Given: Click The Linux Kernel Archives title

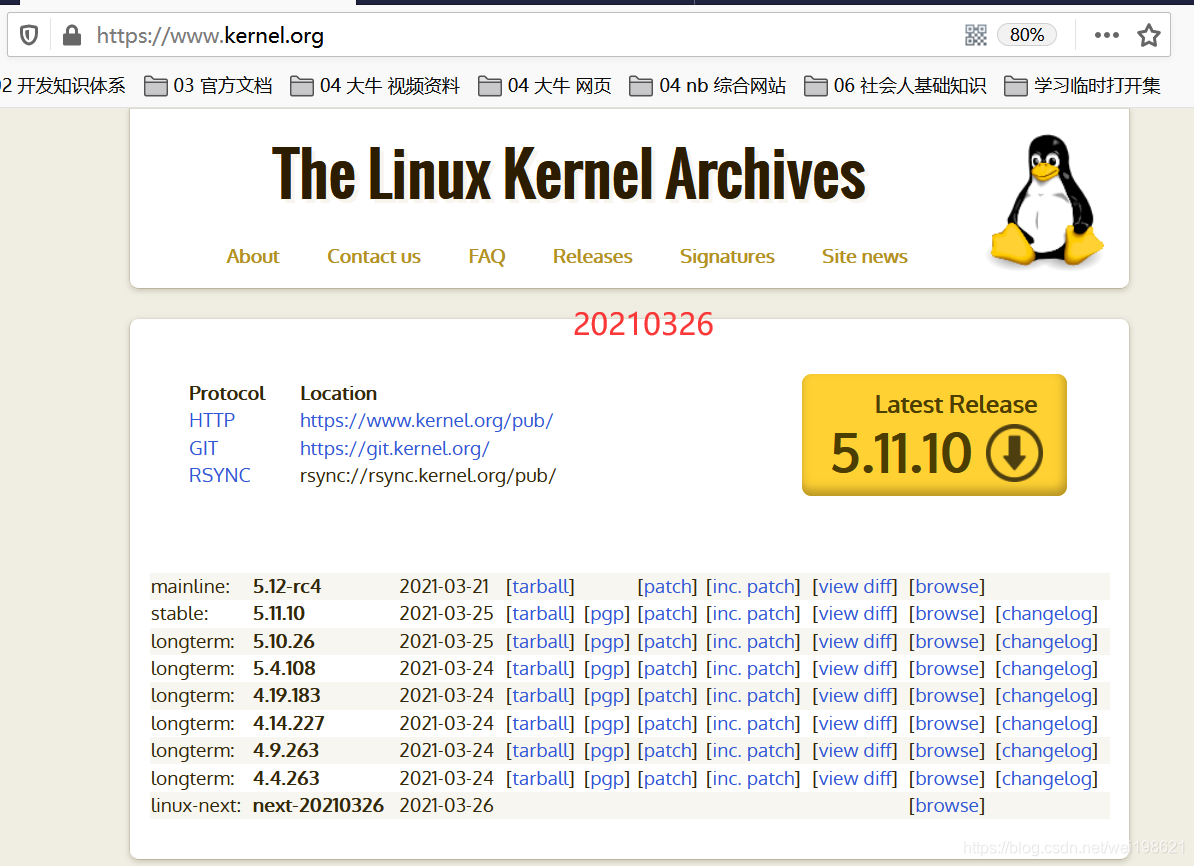Looking at the screenshot, I should pyautogui.click(x=569, y=174).
